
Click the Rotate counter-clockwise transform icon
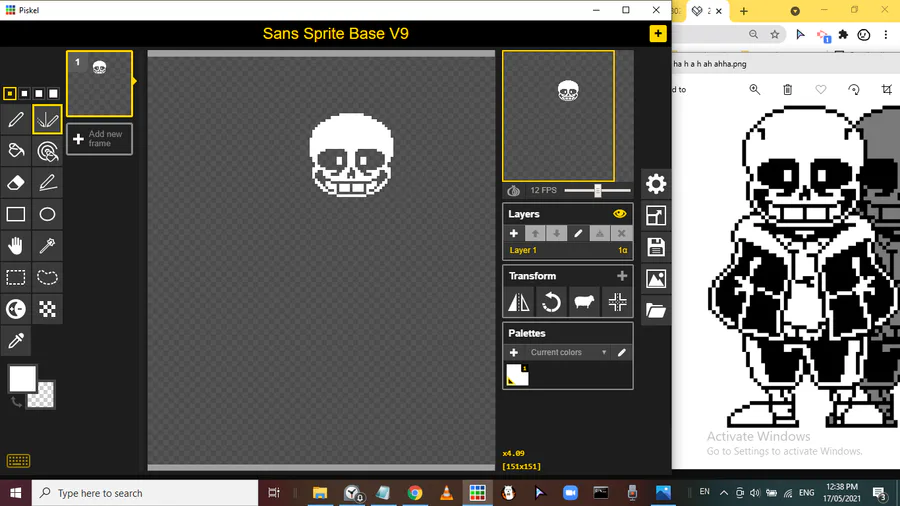coord(551,302)
